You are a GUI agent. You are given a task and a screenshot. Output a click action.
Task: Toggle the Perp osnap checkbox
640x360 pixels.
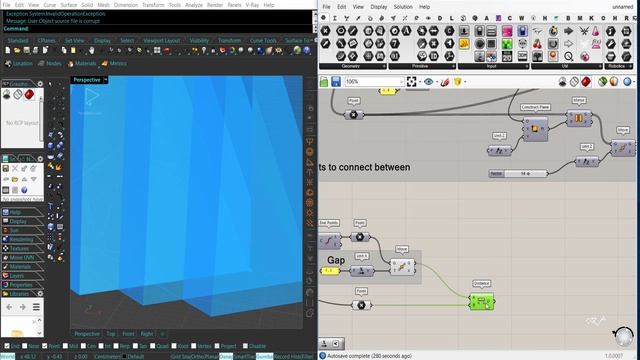tap(116, 346)
